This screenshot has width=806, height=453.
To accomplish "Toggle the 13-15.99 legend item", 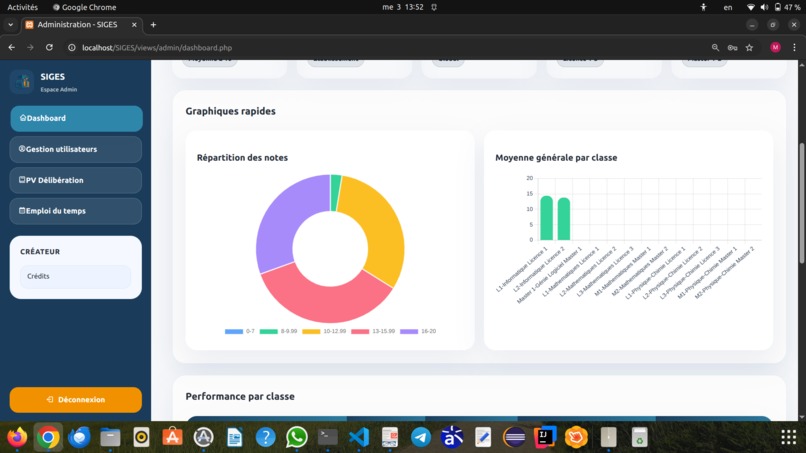I will pyautogui.click(x=373, y=331).
